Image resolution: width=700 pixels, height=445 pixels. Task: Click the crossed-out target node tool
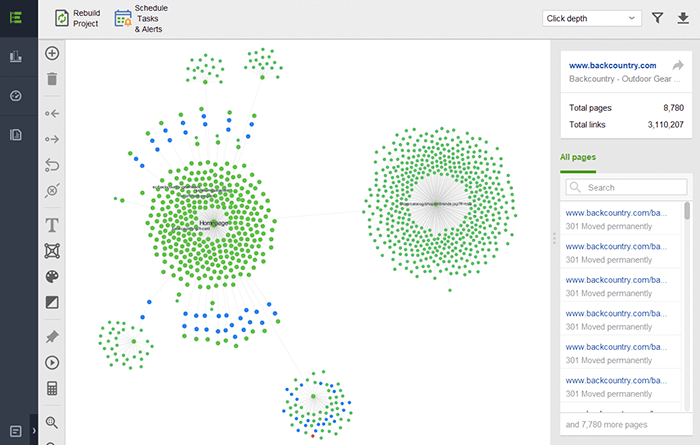(x=52, y=191)
